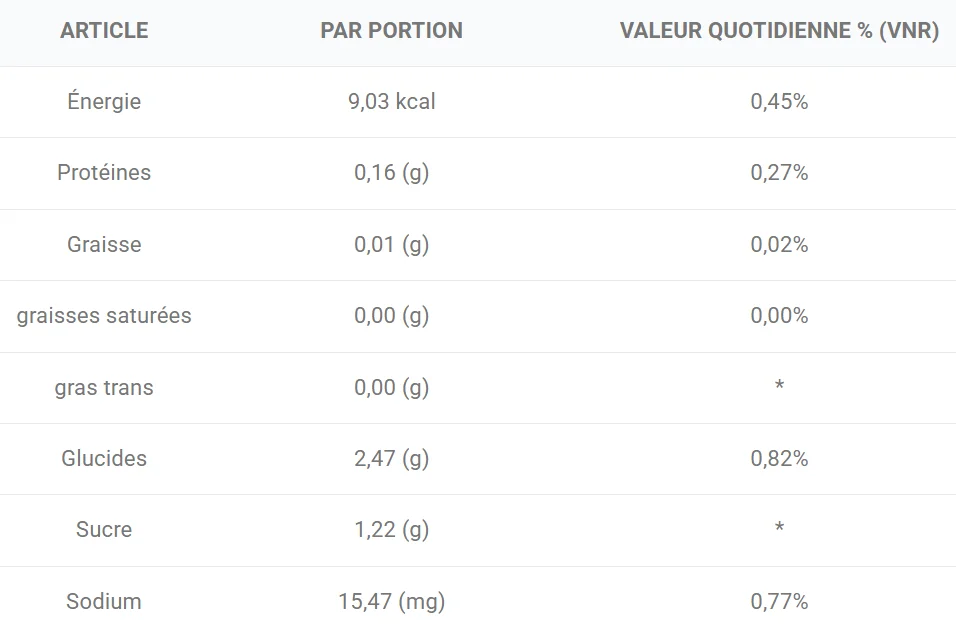Click the 0,01 (g) fat amount

pos(391,245)
